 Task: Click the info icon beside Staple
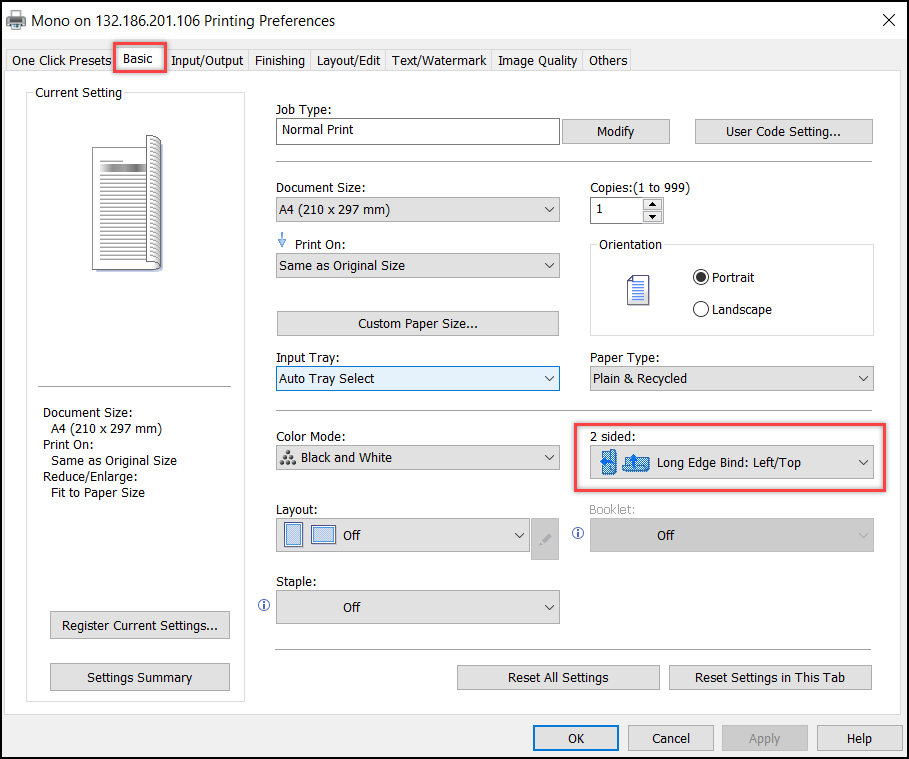point(264,605)
